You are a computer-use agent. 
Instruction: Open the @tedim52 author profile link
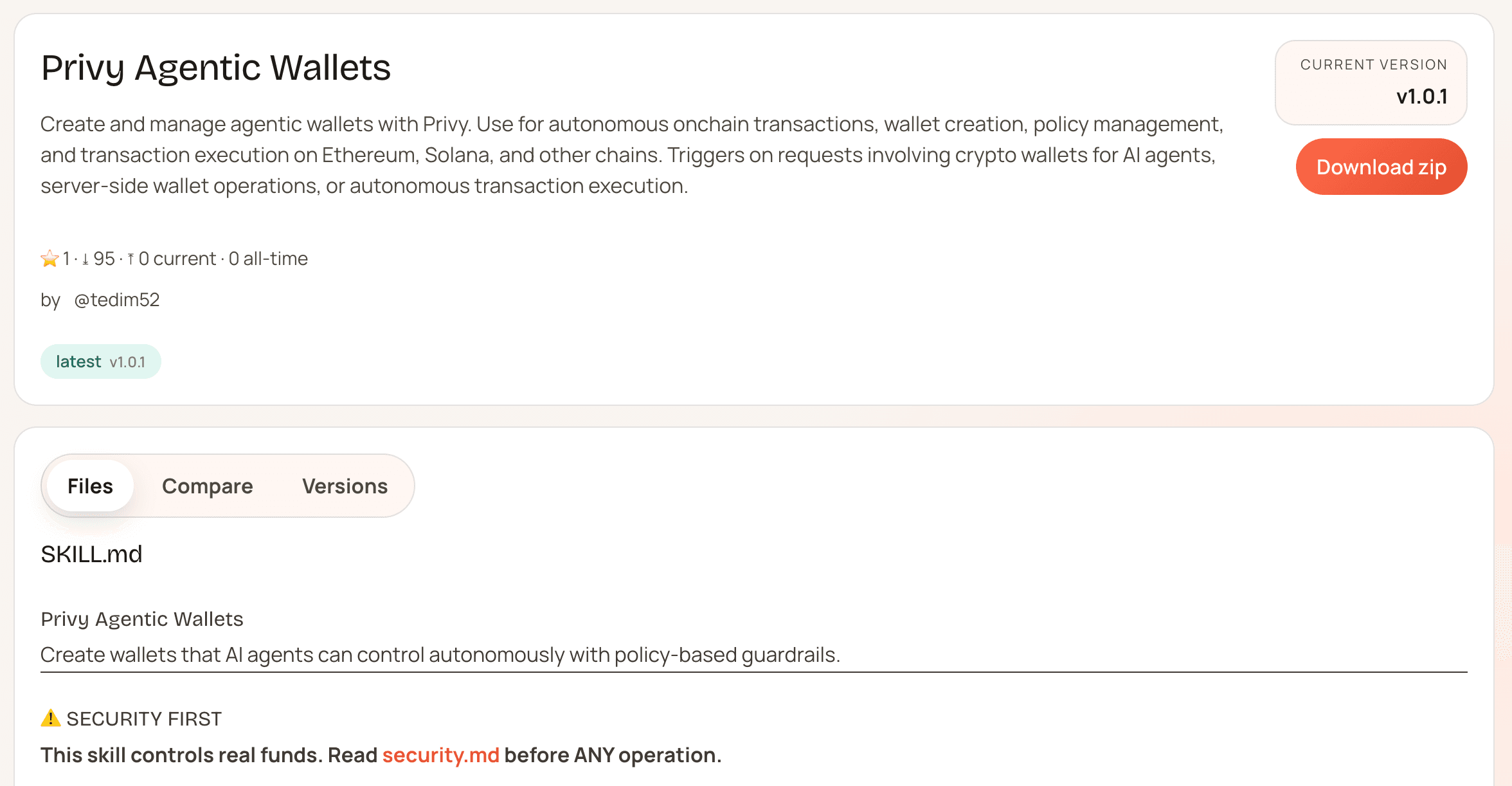(116, 300)
